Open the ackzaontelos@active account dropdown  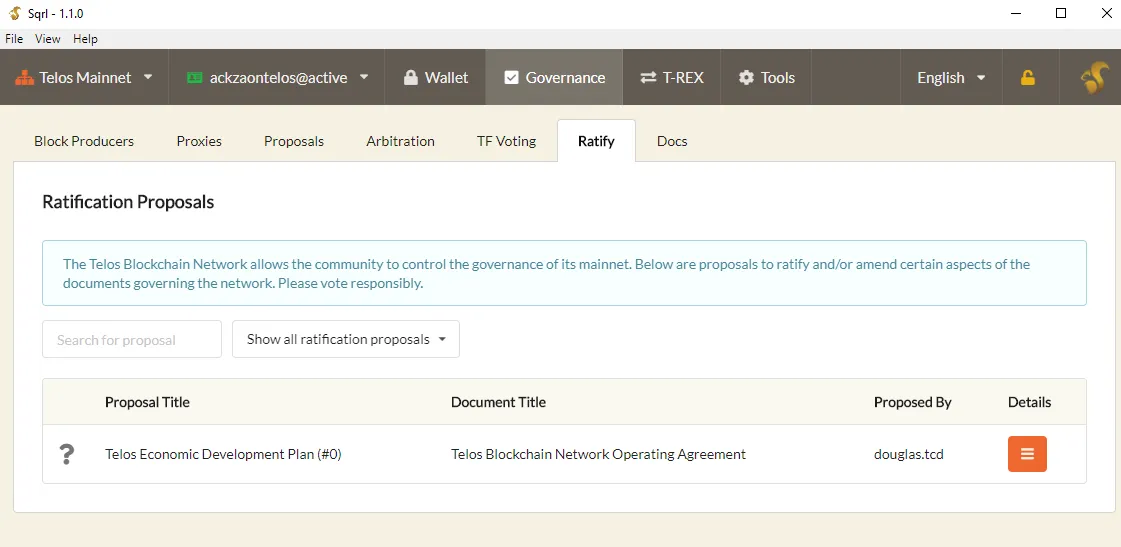click(x=277, y=77)
